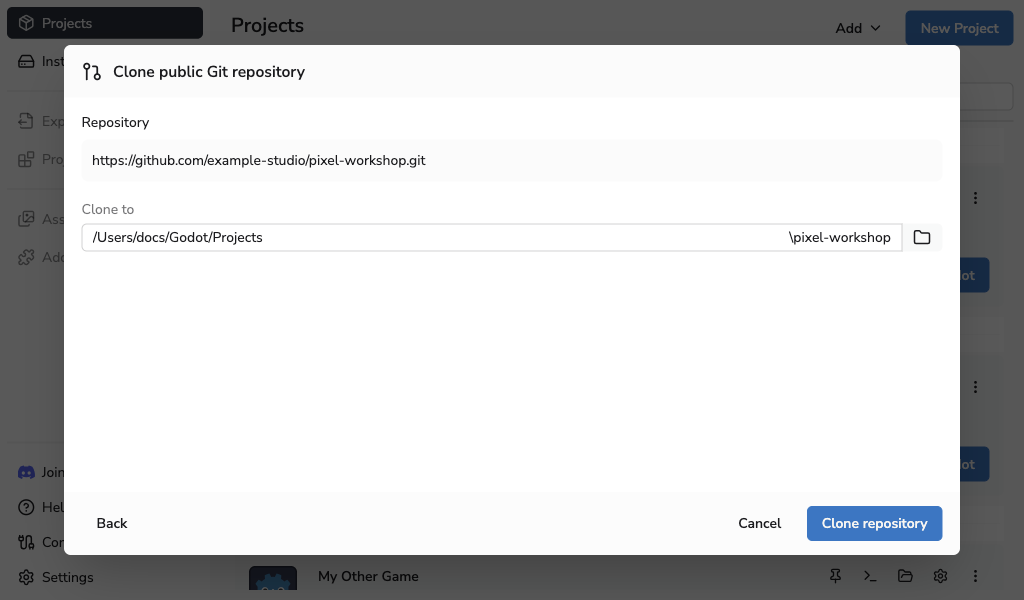1024x600 pixels.
Task: Go Back in the clone dialog
Action: coord(112,524)
